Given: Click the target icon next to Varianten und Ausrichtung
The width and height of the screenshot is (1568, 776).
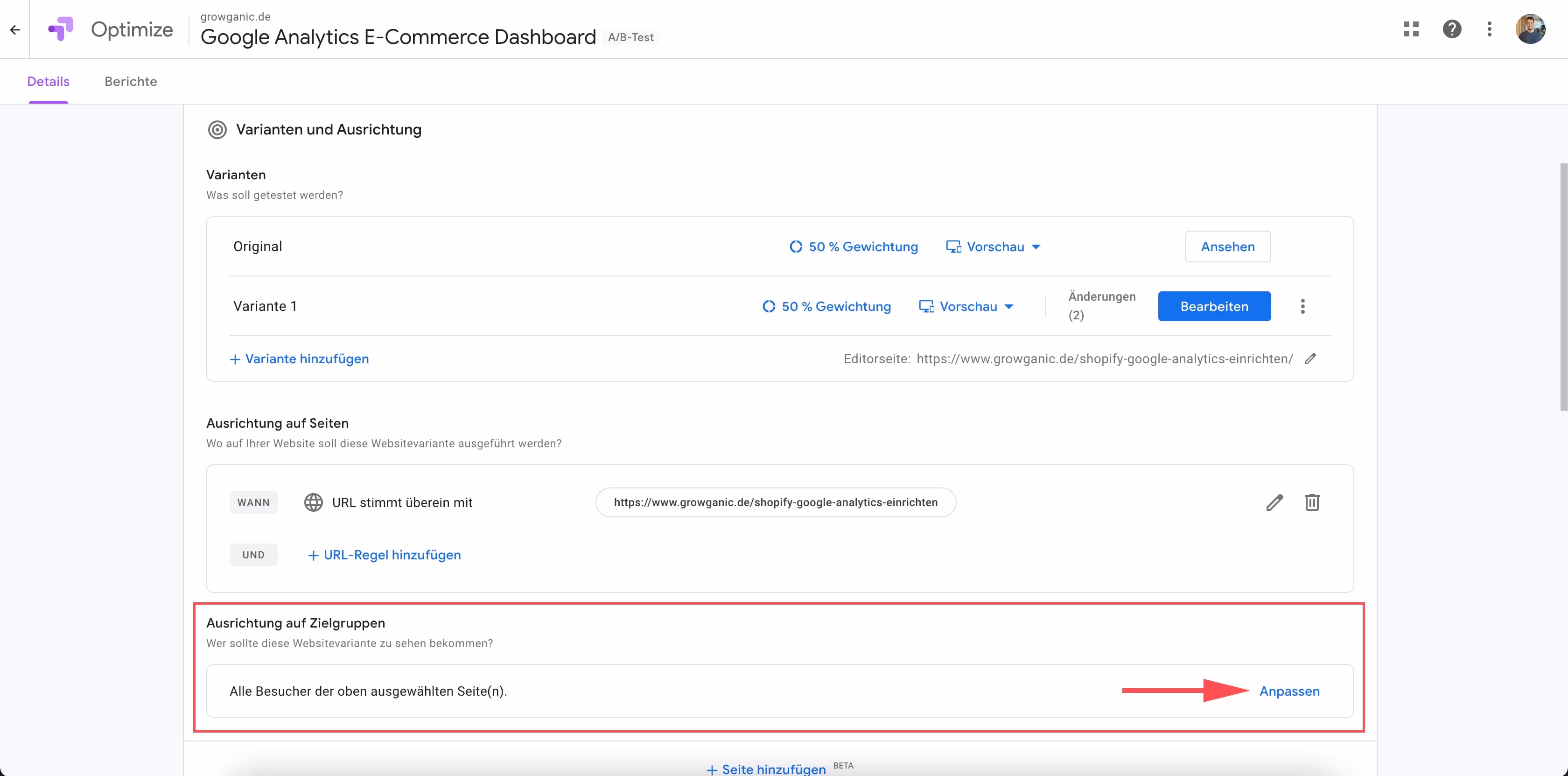Looking at the screenshot, I should point(217,129).
